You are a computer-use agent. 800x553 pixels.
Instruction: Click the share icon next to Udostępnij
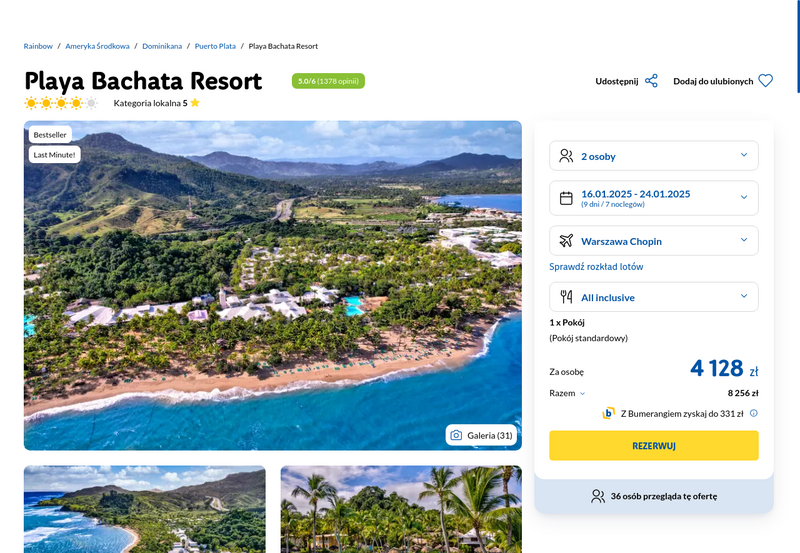pyautogui.click(x=651, y=81)
